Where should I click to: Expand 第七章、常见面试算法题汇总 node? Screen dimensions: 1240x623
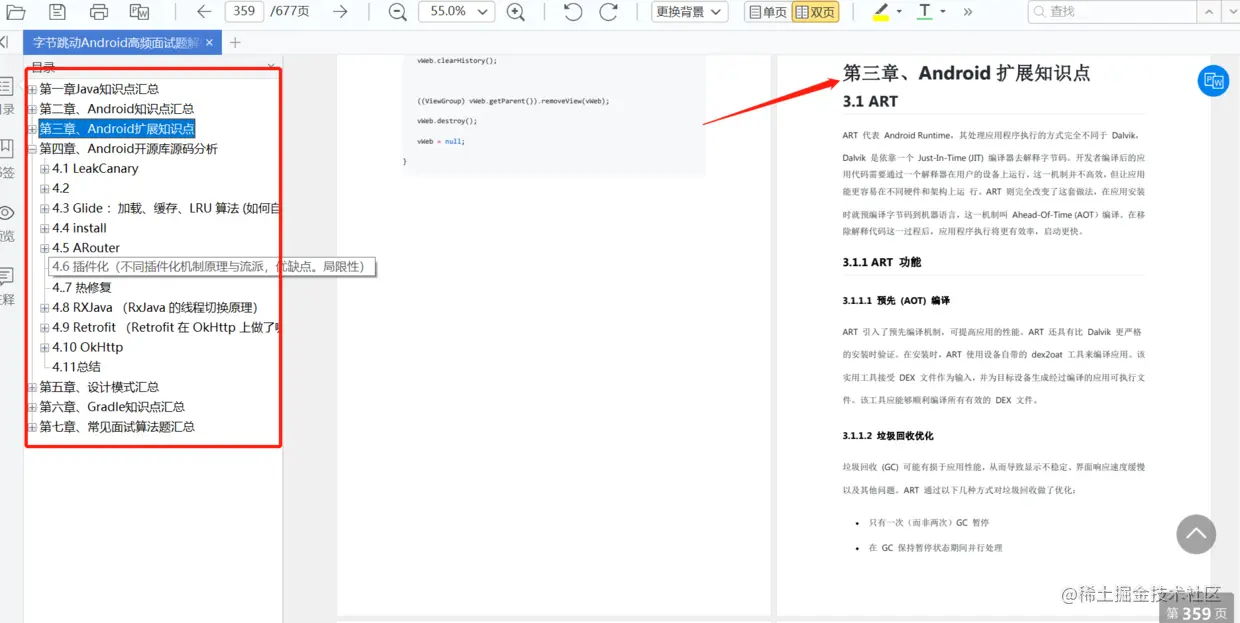pos(32,427)
